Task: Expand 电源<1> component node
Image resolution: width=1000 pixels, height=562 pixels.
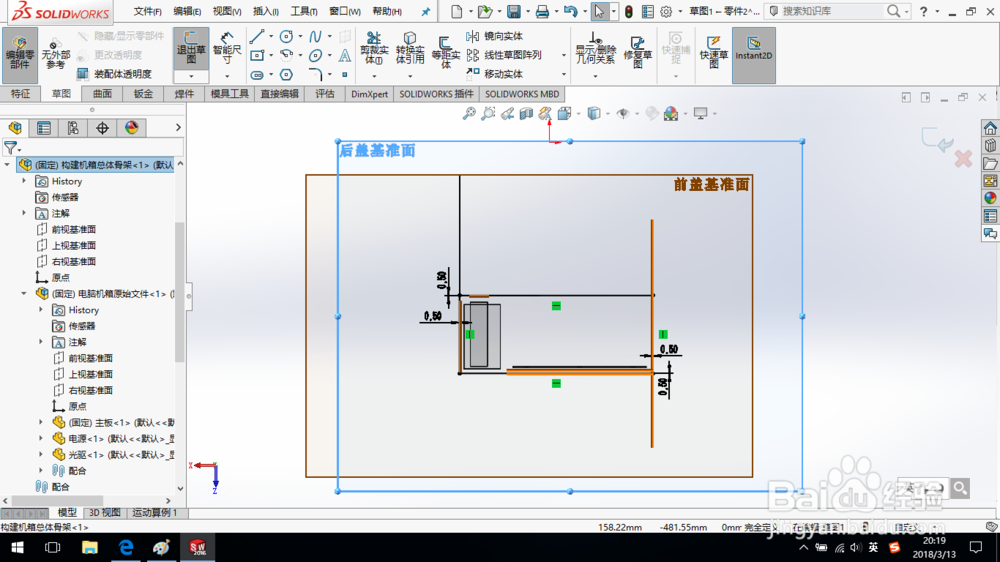Action: point(41,438)
